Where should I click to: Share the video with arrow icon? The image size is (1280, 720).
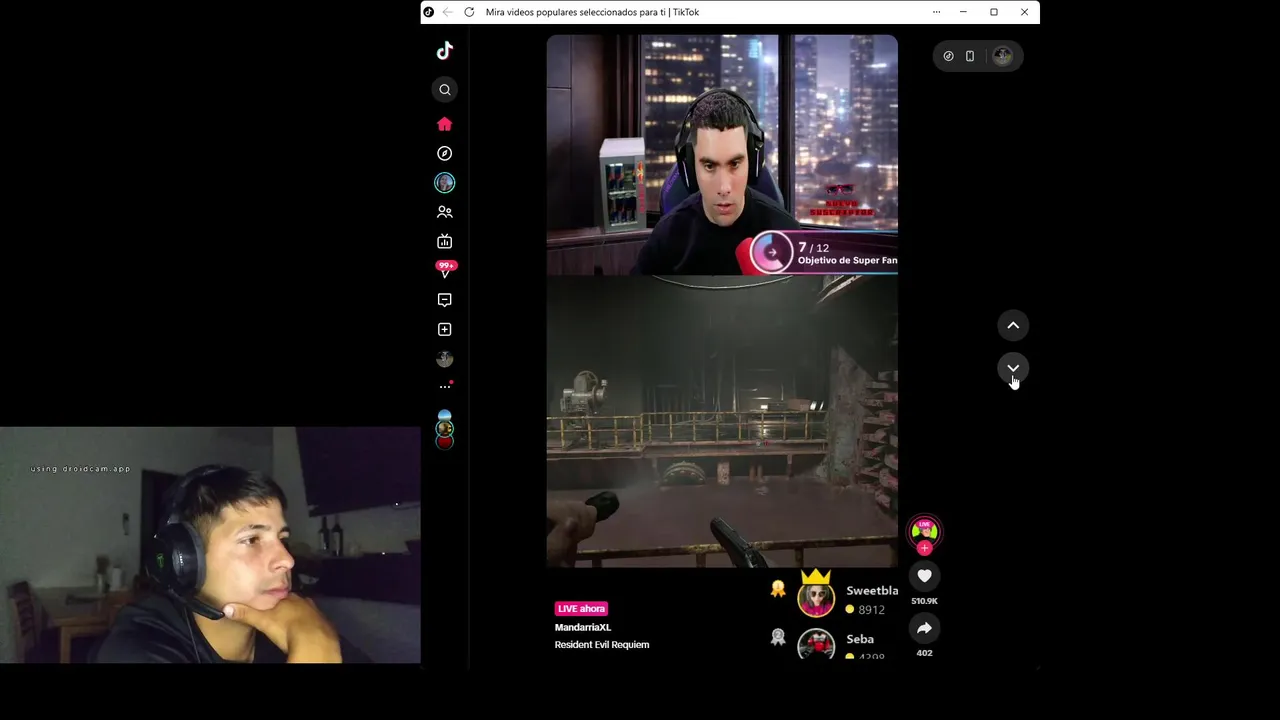tap(924, 628)
